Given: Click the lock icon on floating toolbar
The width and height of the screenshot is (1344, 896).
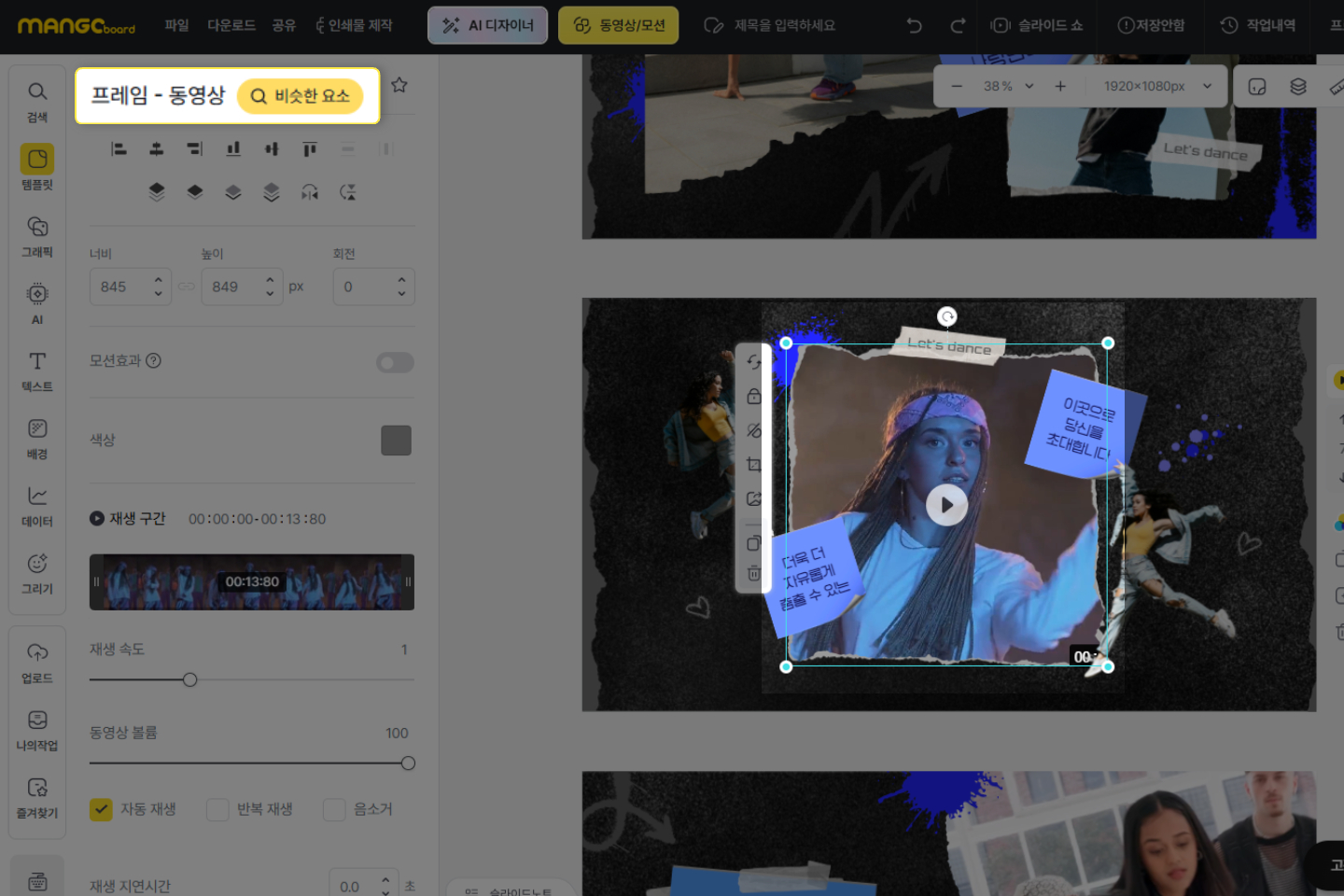Looking at the screenshot, I should click(x=754, y=397).
